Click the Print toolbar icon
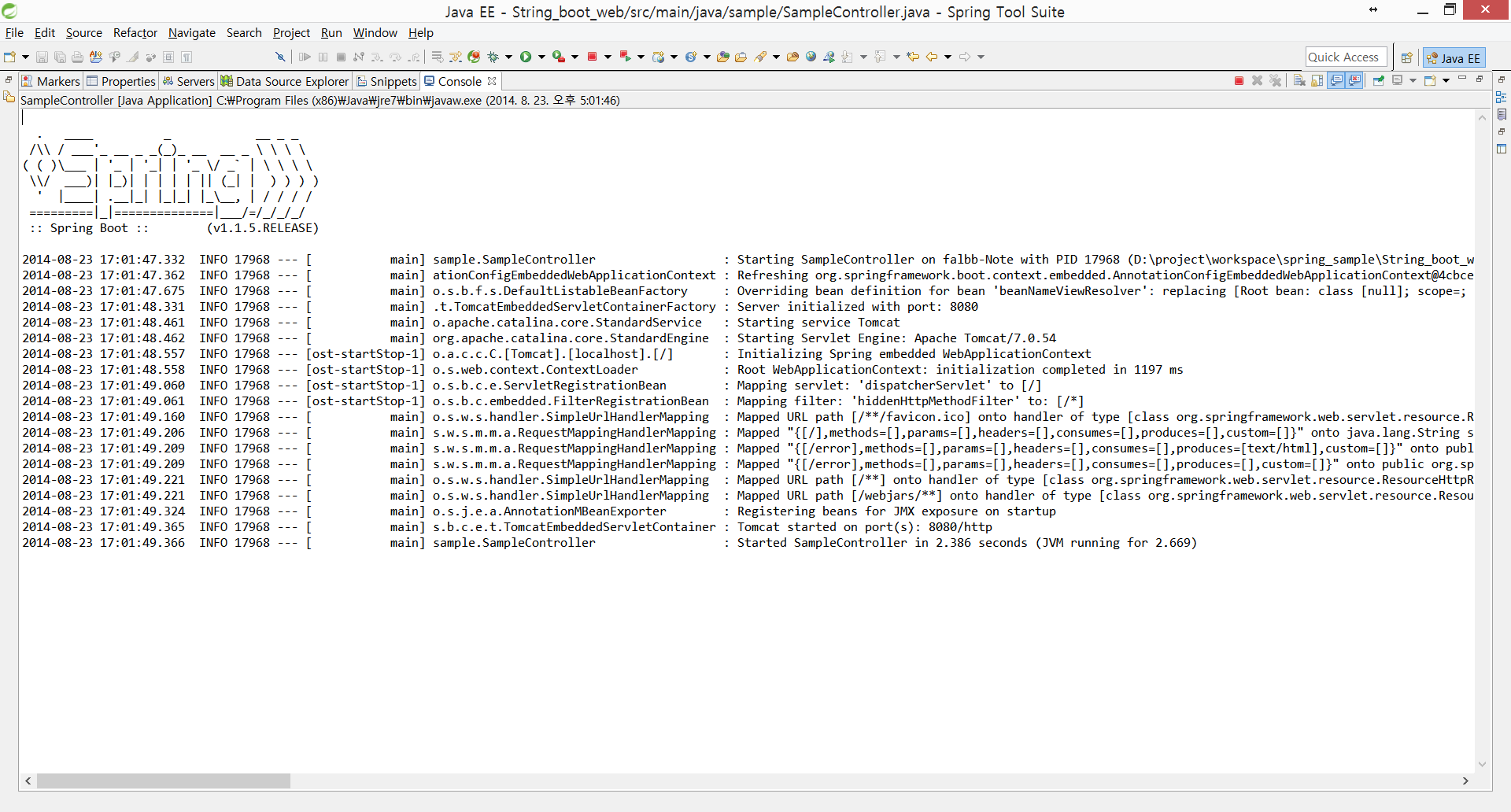Image resolution: width=1511 pixels, height=812 pixels. click(77, 57)
